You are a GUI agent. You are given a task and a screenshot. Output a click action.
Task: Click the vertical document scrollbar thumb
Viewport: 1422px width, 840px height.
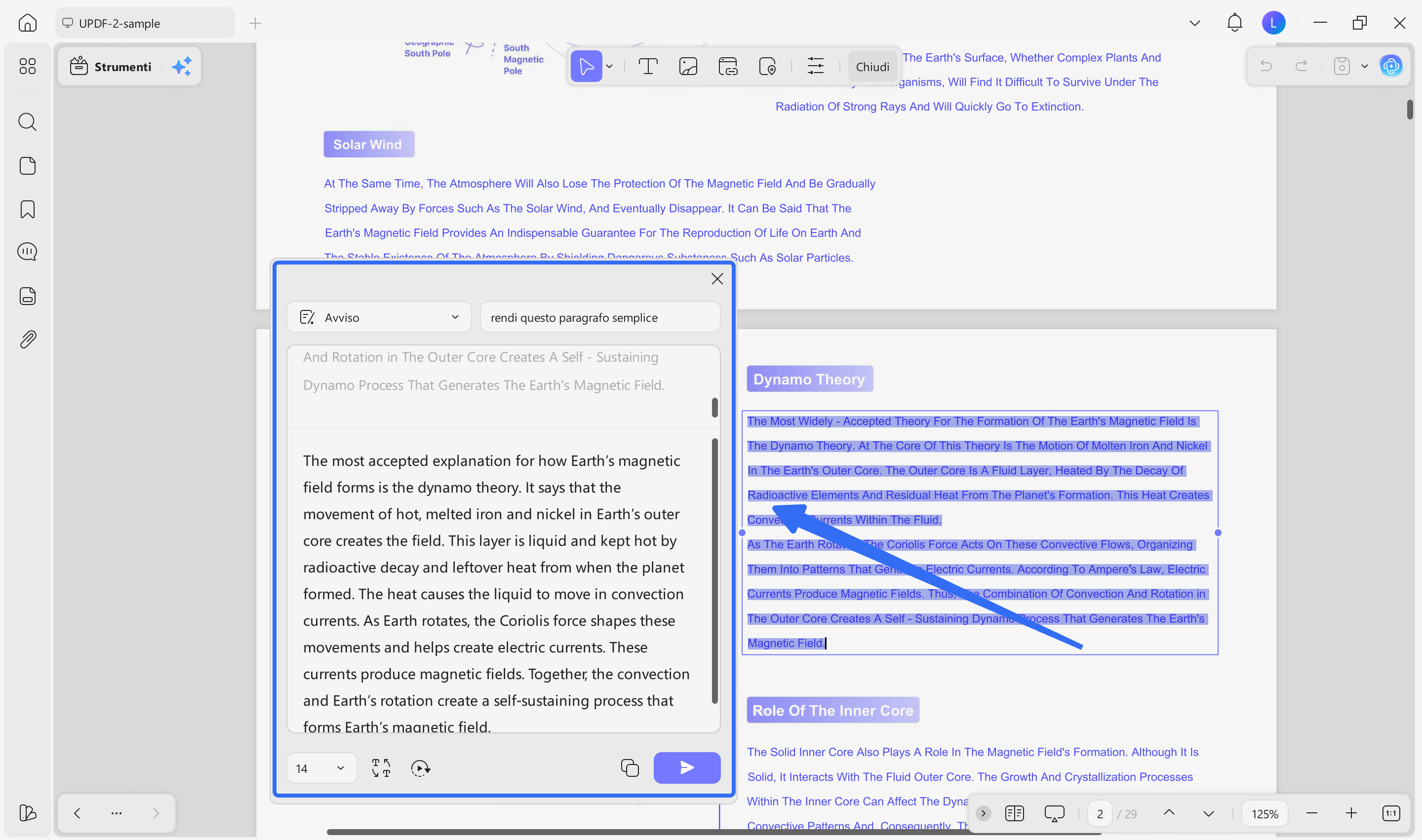(x=1409, y=109)
